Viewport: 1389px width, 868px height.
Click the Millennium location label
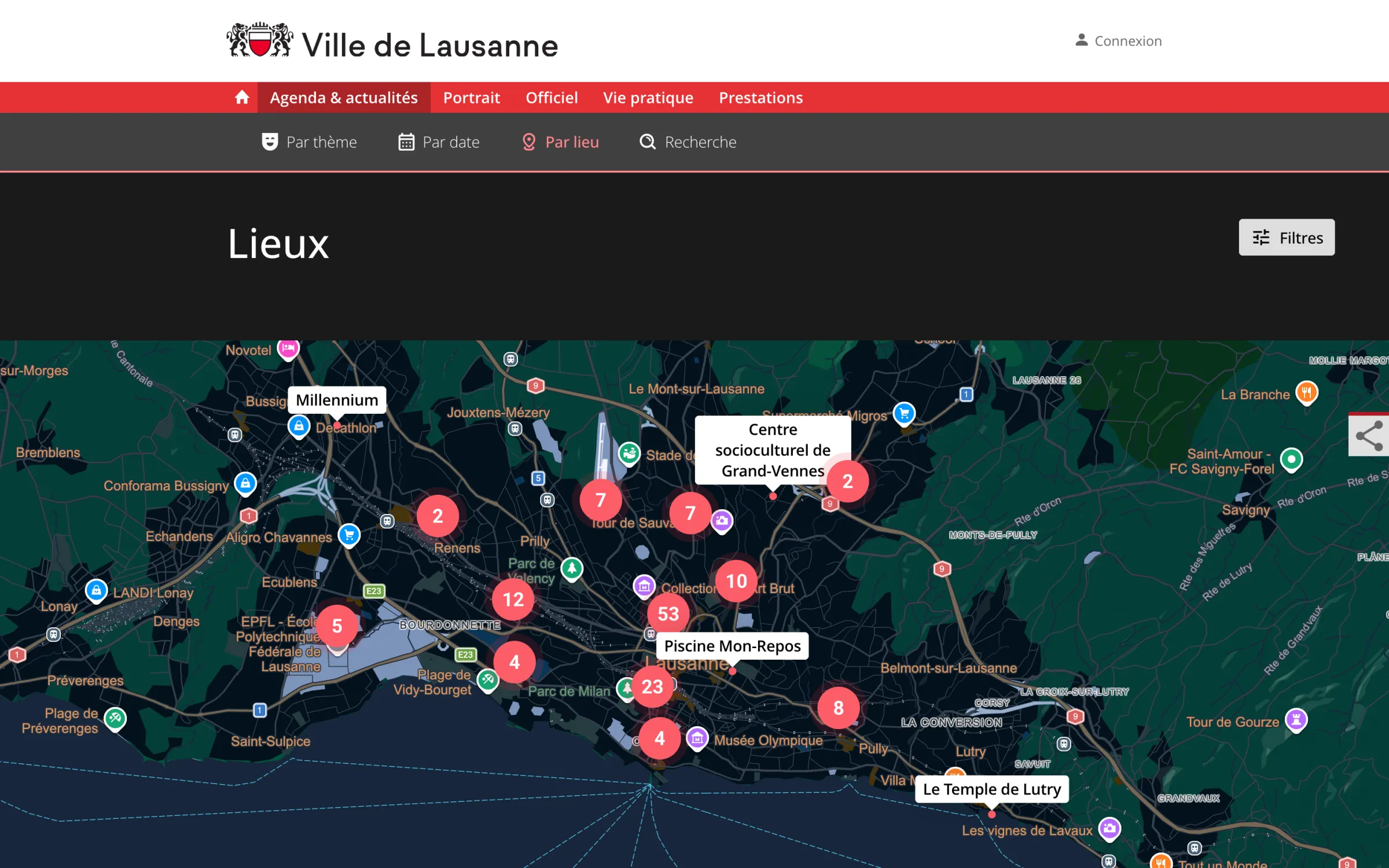337,400
